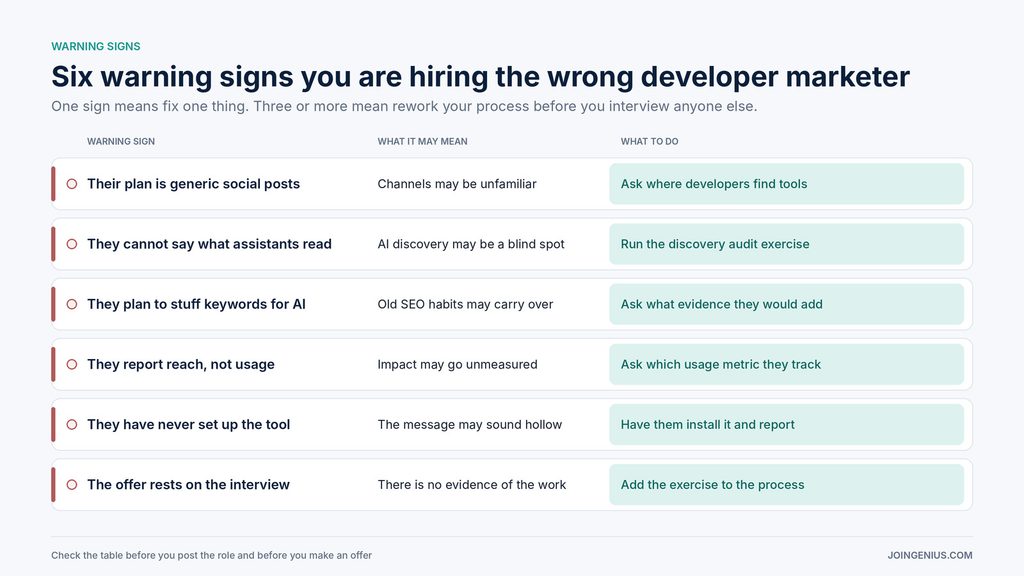Click 'Ask what evidence they would add' box

[x=786, y=304]
